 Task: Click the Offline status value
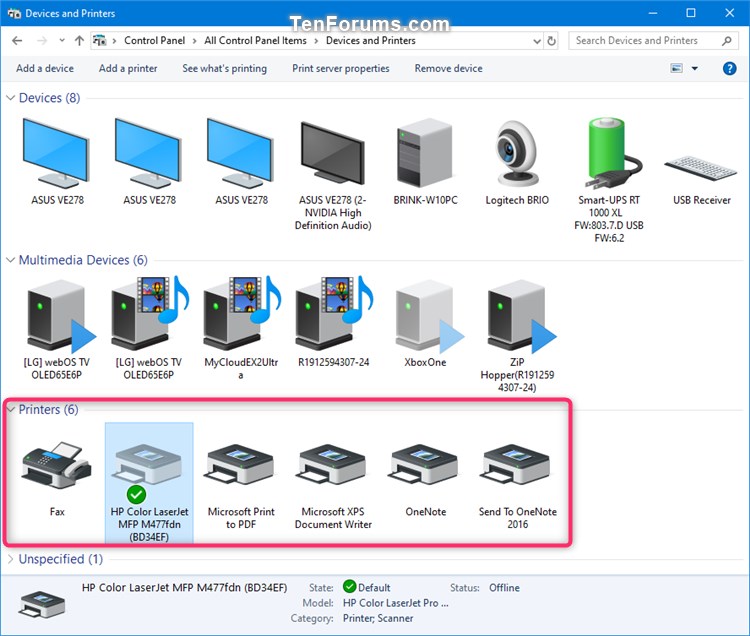504,588
